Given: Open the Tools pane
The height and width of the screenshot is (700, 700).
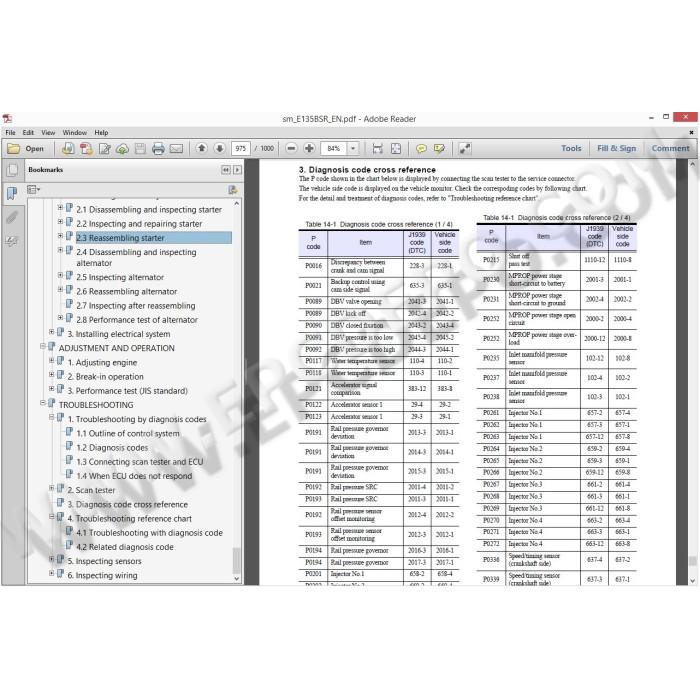Looking at the screenshot, I should pyautogui.click(x=571, y=148).
